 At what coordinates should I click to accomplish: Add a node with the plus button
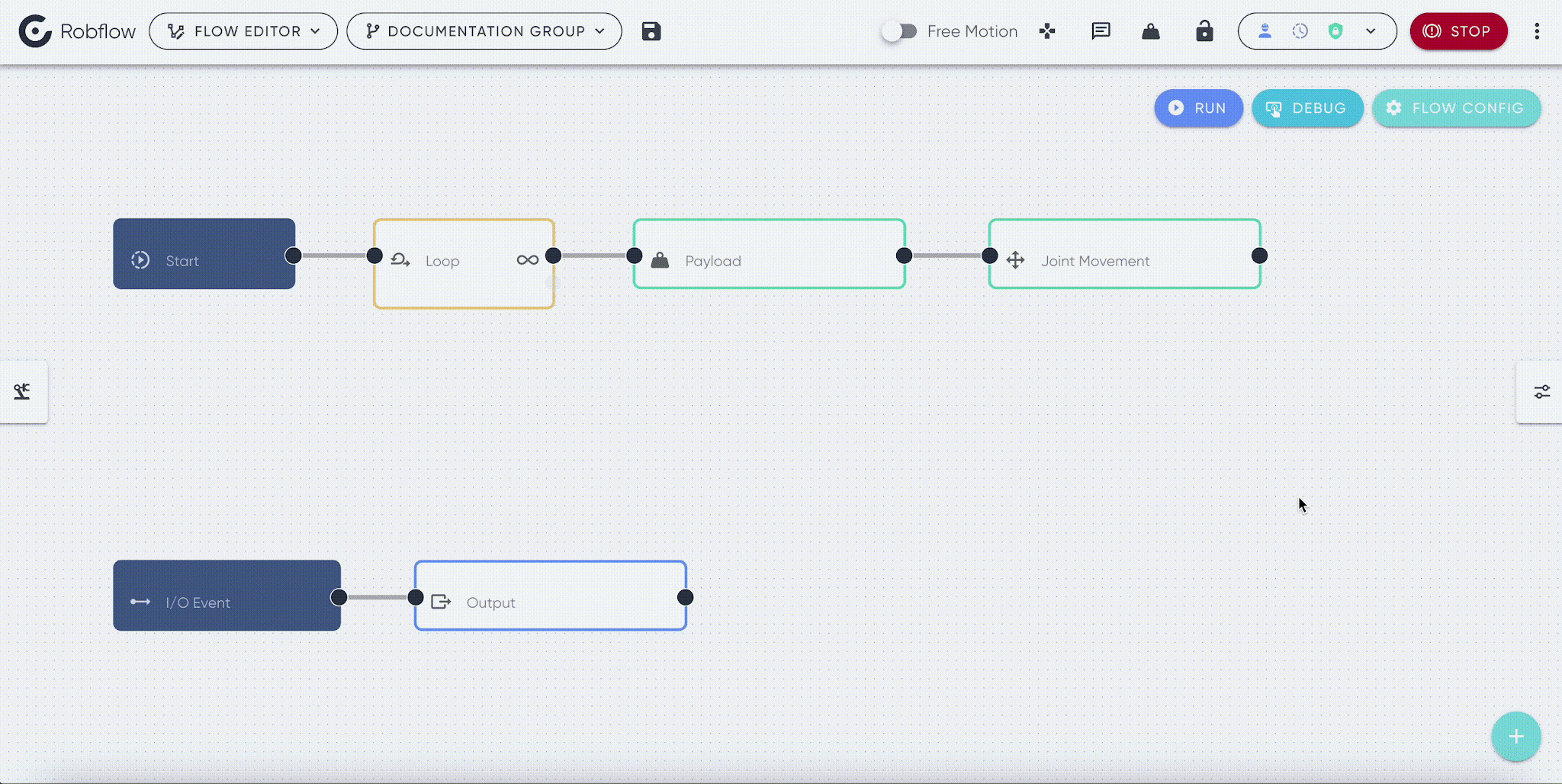tap(1516, 737)
